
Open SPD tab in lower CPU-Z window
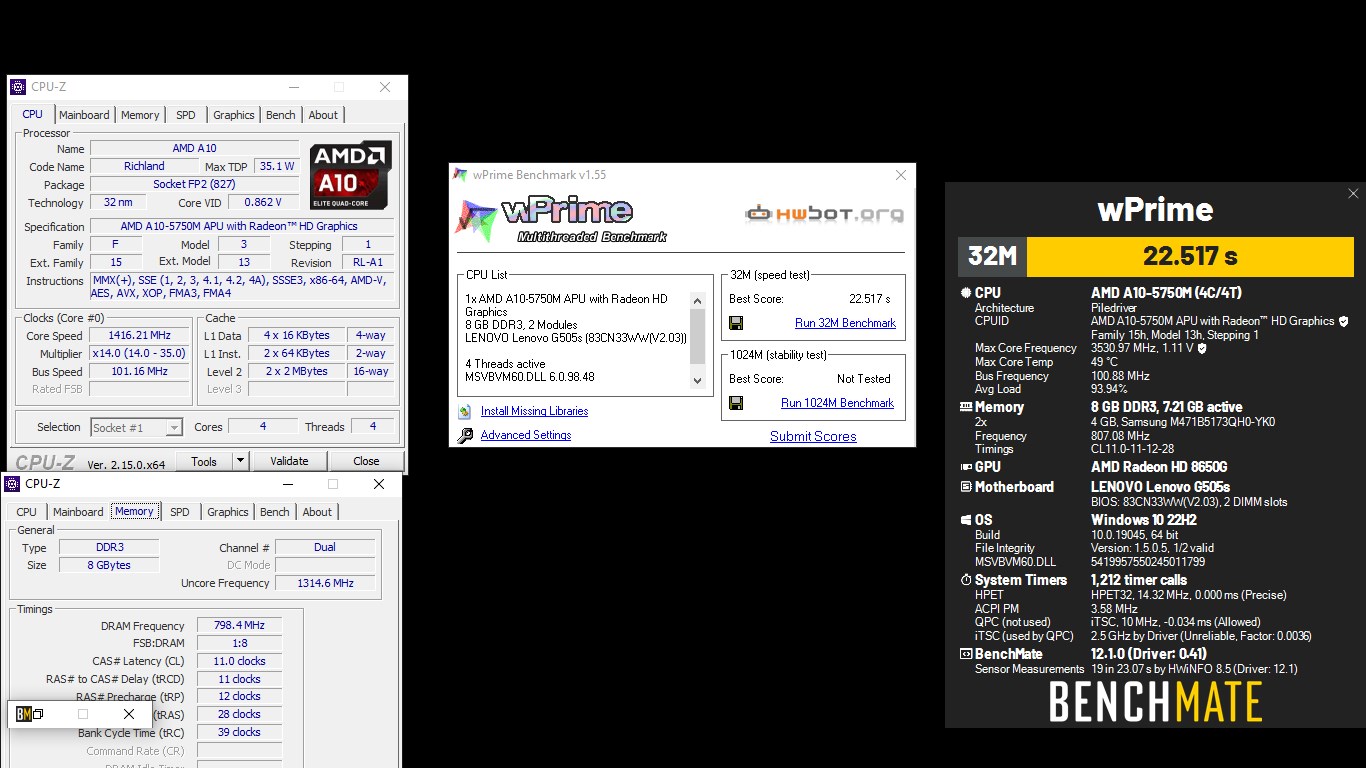180,512
